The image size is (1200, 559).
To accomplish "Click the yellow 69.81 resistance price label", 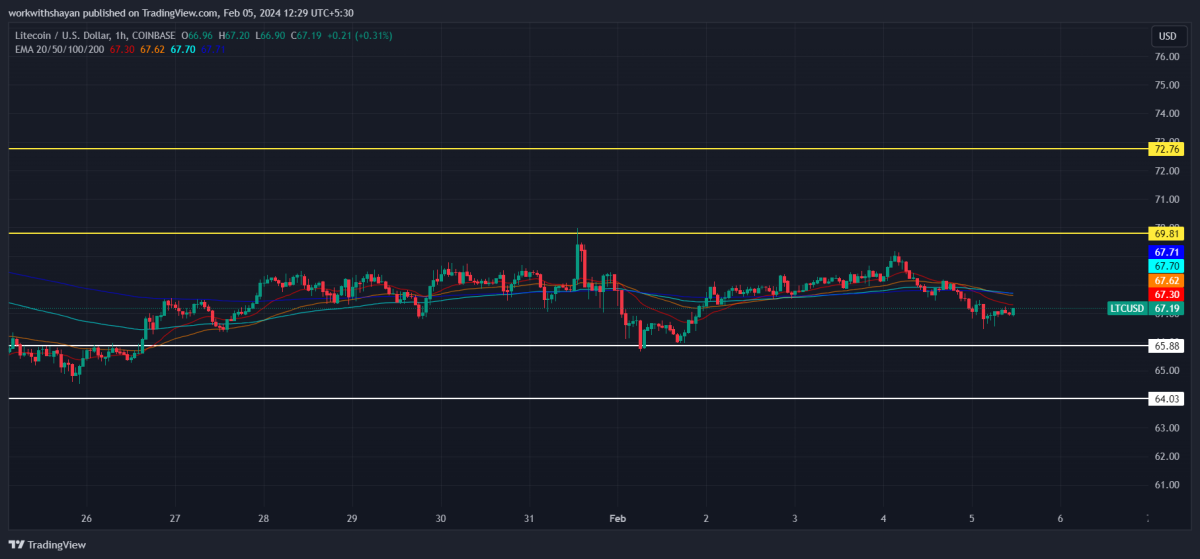I will click(1166, 233).
